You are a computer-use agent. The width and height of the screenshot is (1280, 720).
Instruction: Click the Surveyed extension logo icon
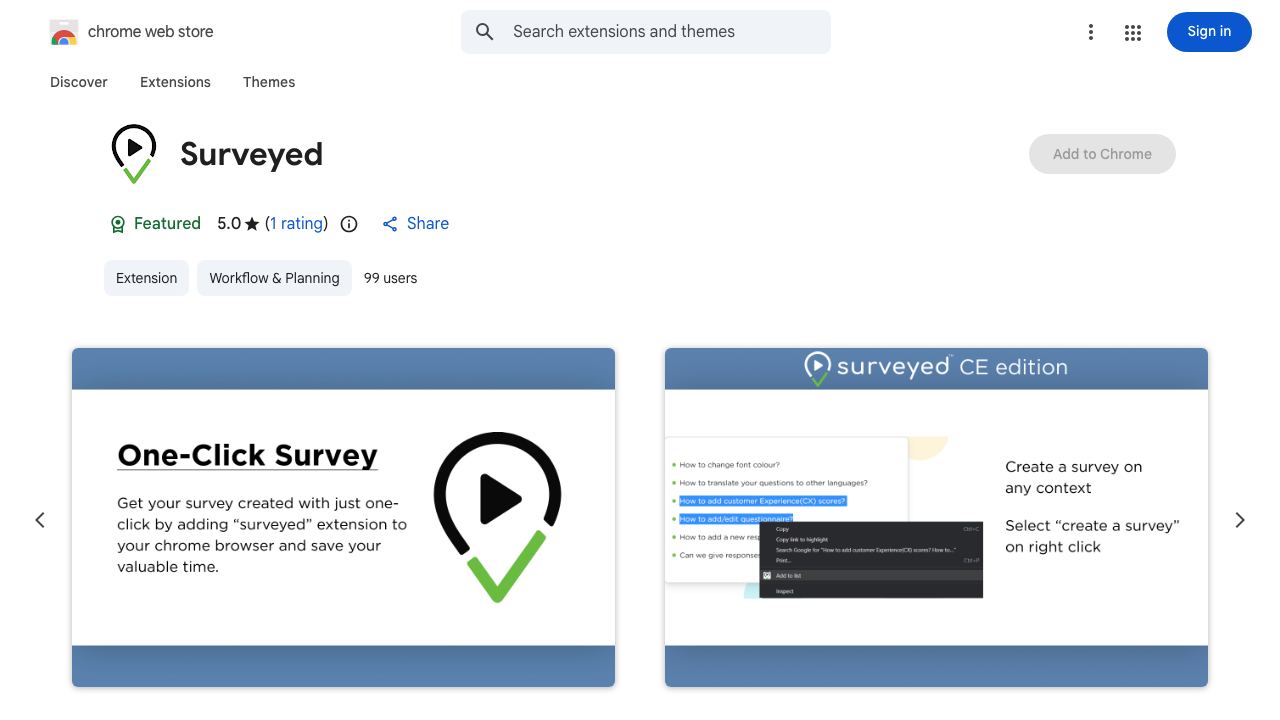point(134,154)
